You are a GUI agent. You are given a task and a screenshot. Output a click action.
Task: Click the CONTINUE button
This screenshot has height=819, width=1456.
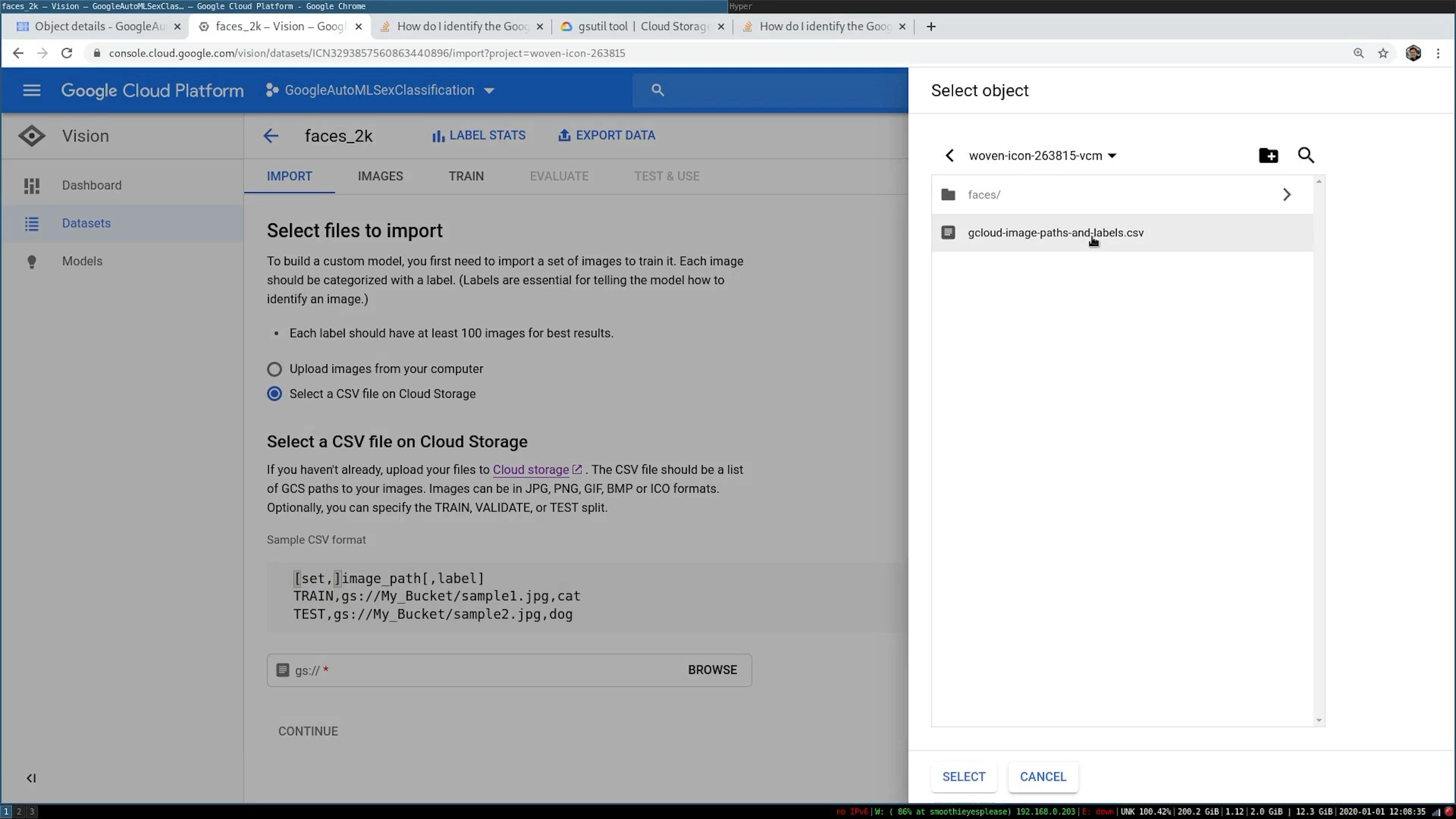(308, 731)
